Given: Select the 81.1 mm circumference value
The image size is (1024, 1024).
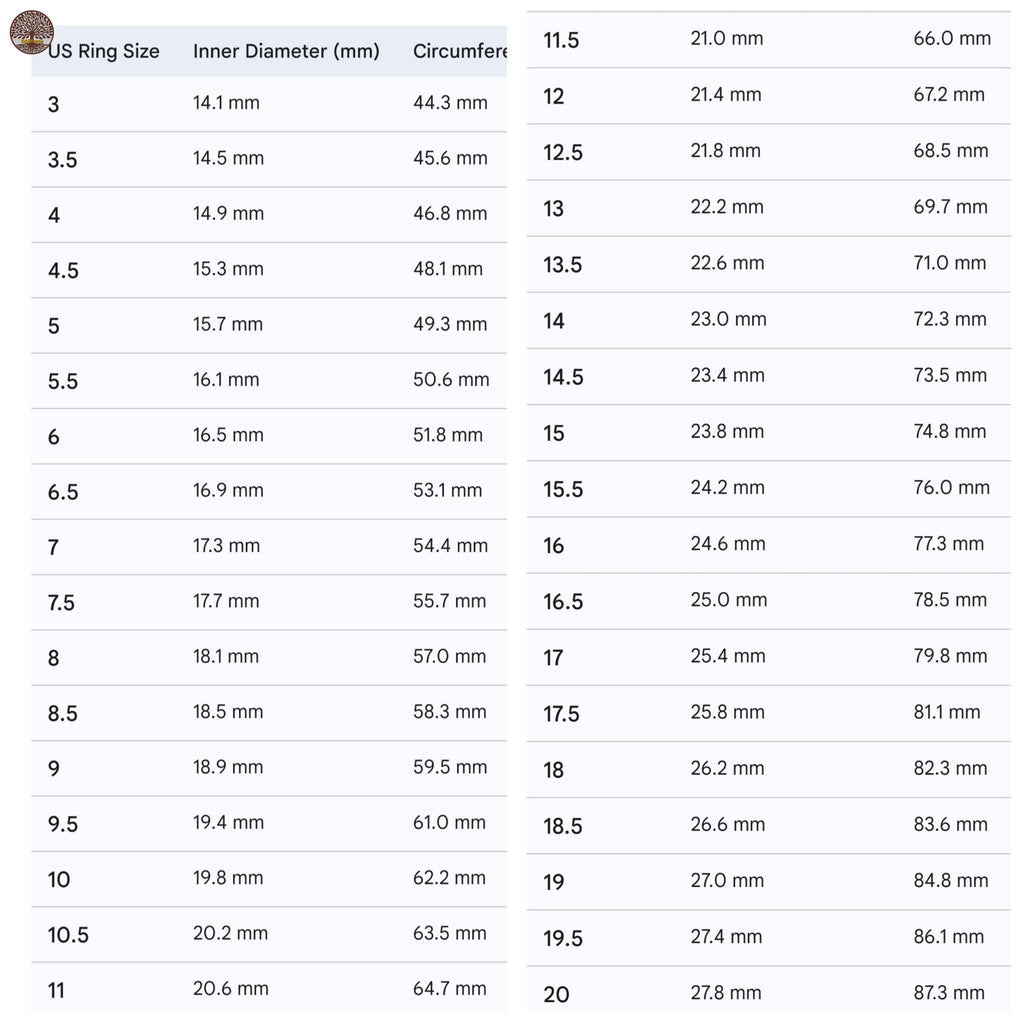Looking at the screenshot, I should (x=946, y=712).
